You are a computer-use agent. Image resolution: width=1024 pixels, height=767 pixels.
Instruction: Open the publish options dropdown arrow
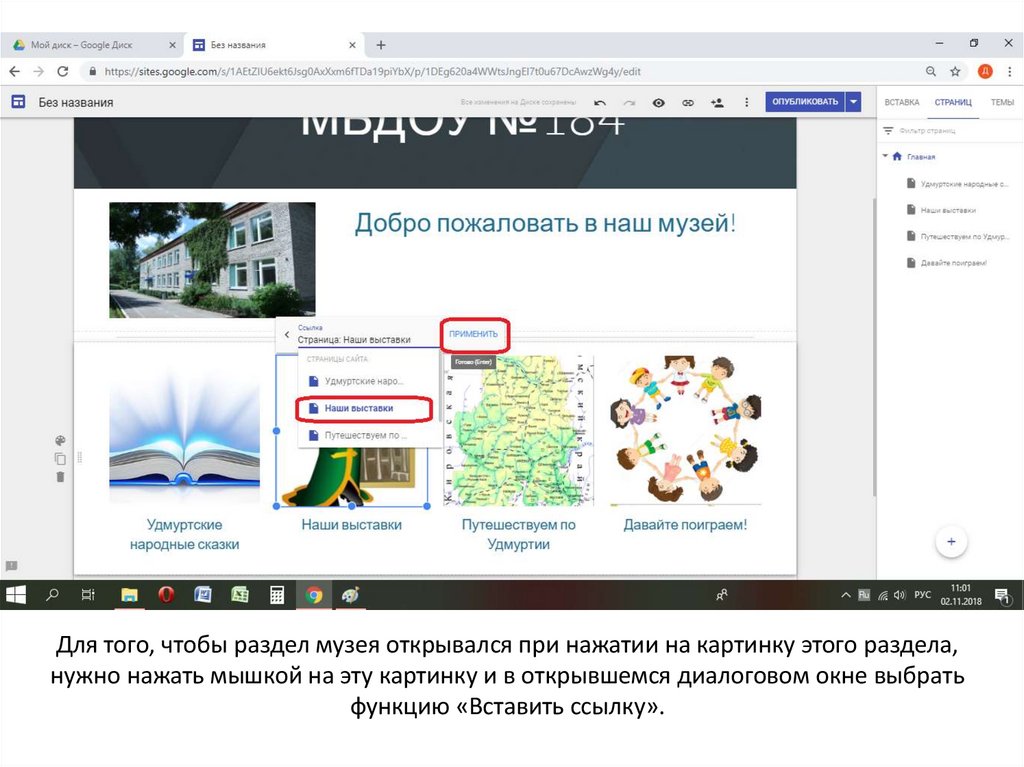click(853, 102)
